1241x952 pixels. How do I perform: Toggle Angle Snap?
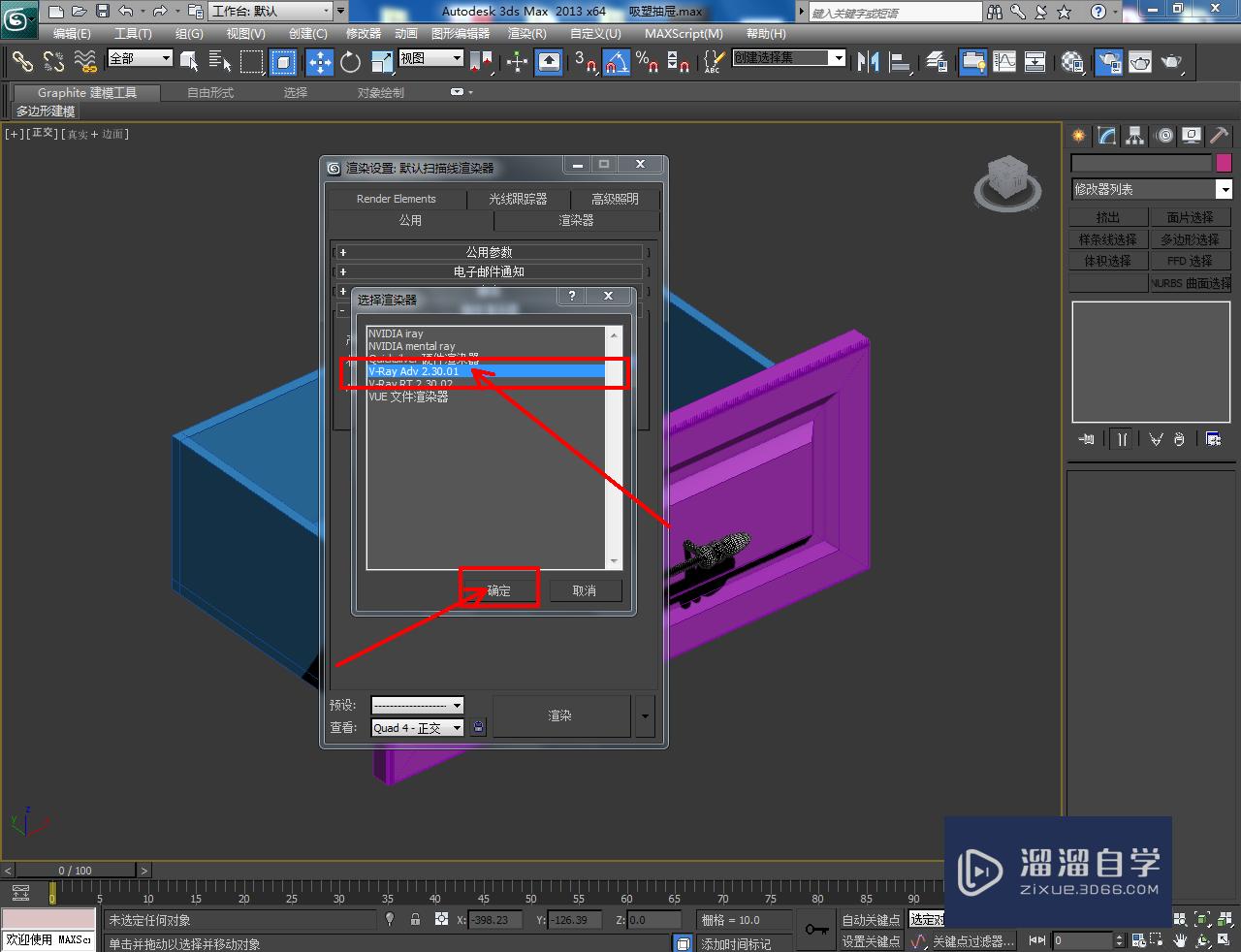click(x=617, y=62)
